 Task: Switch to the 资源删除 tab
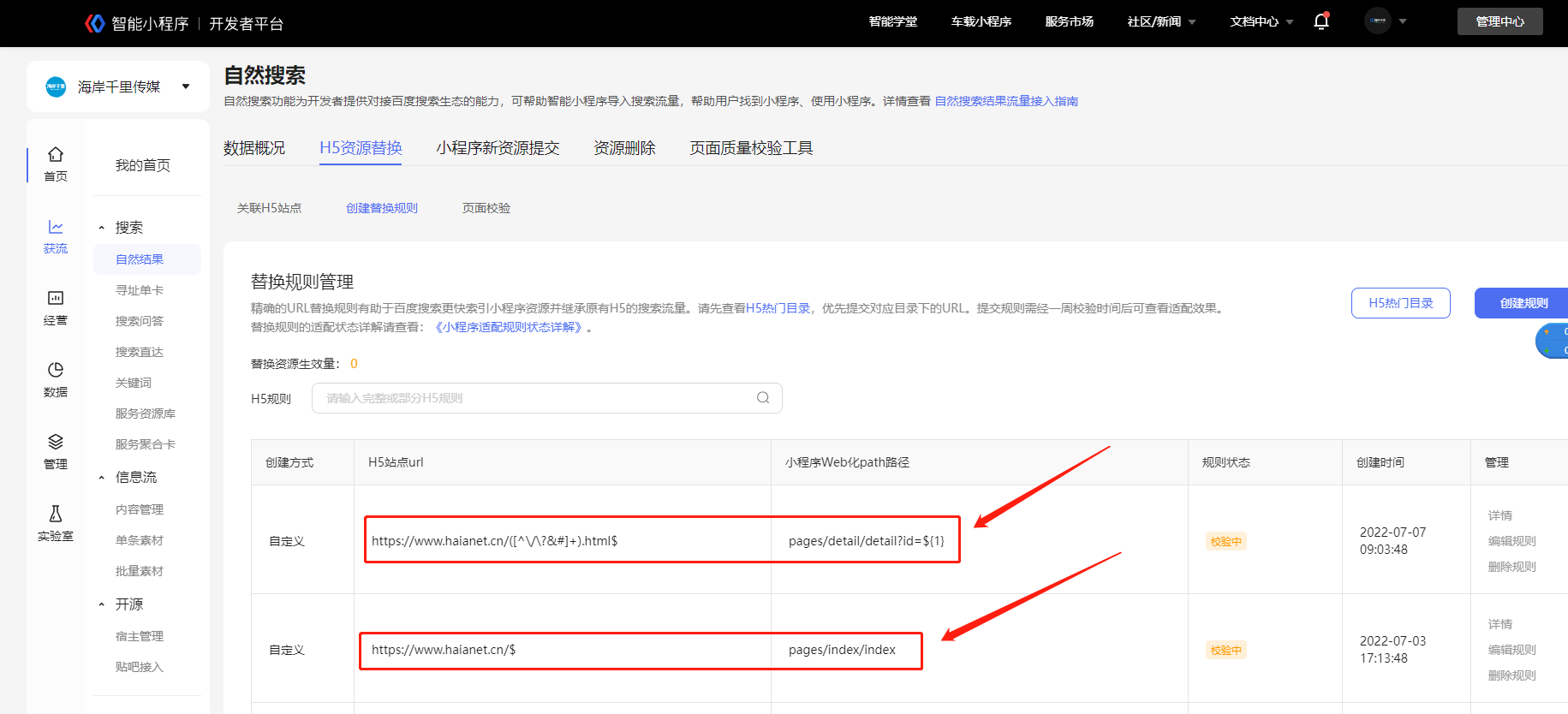pyautogui.click(x=624, y=148)
